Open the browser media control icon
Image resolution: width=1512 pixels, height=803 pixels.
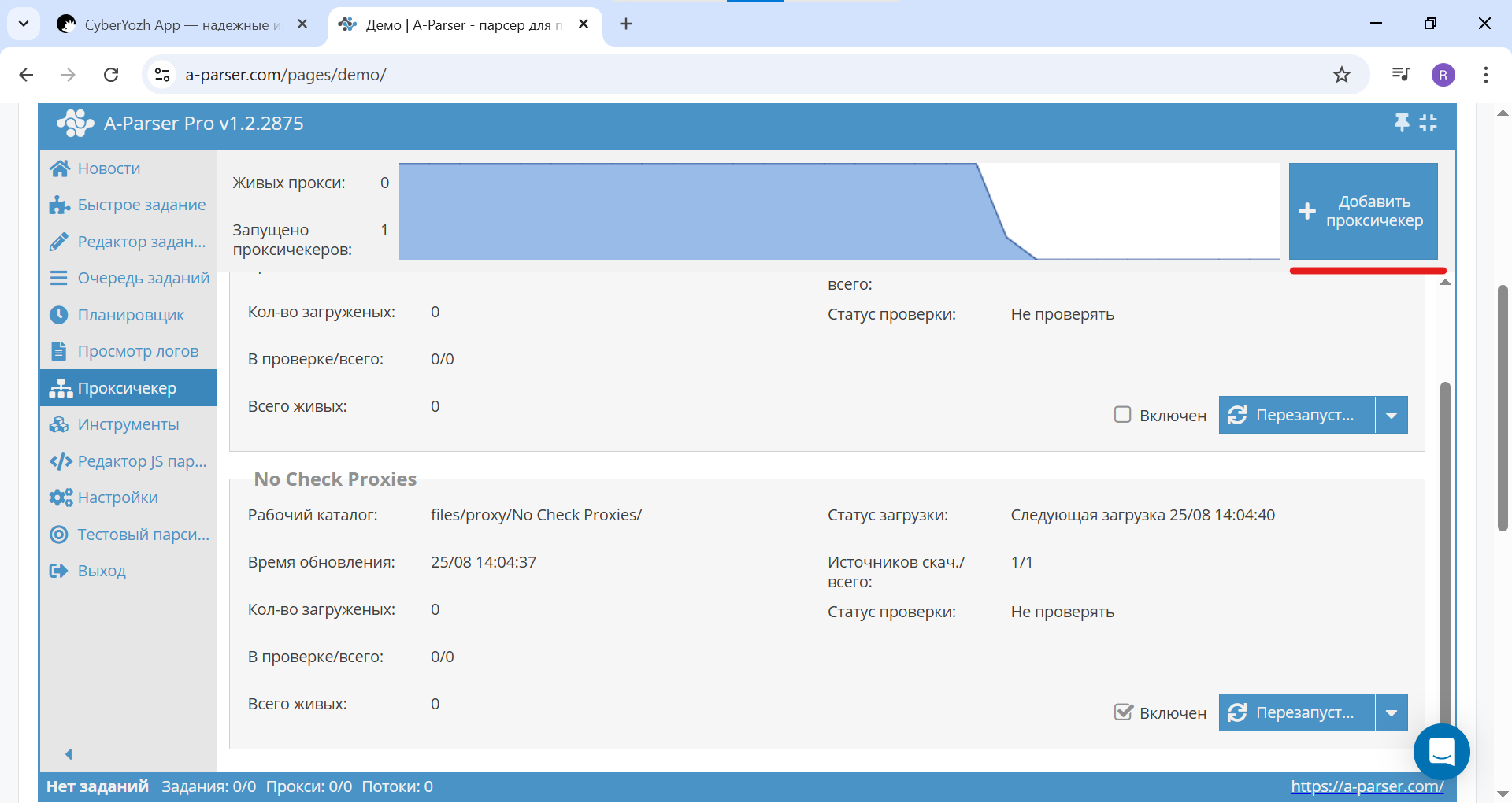[1400, 75]
